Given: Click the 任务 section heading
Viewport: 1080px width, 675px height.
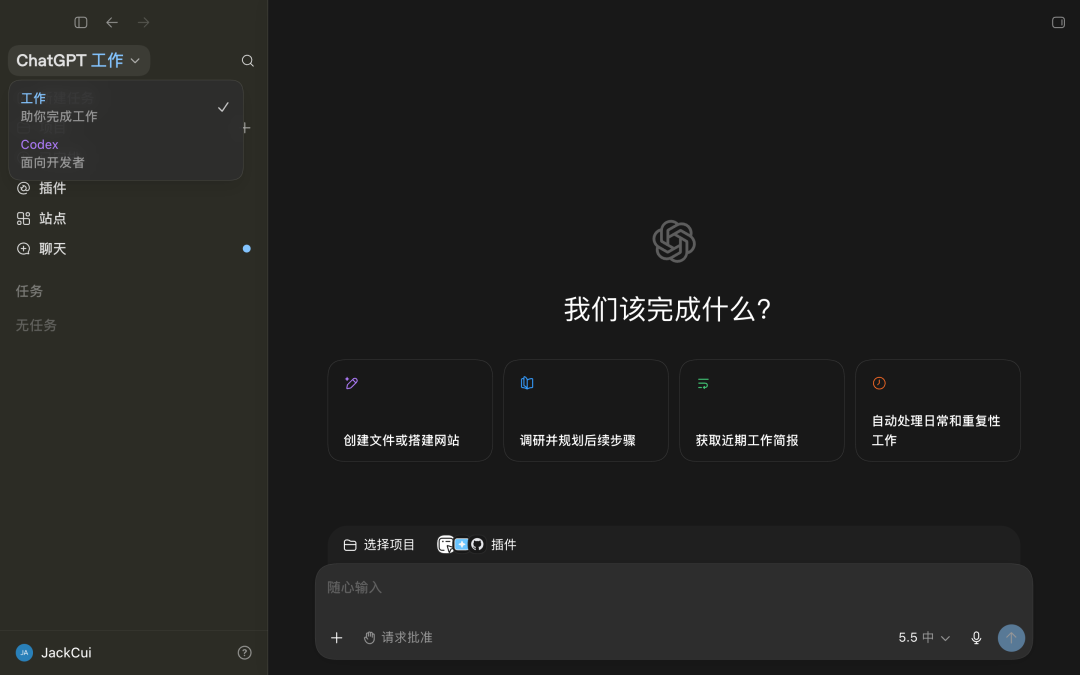Looking at the screenshot, I should 30,291.
